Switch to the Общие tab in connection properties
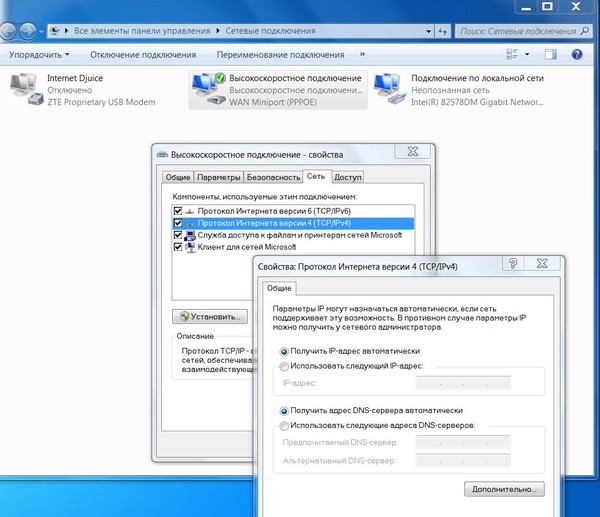The height and width of the screenshot is (517, 600). (178, 177)
